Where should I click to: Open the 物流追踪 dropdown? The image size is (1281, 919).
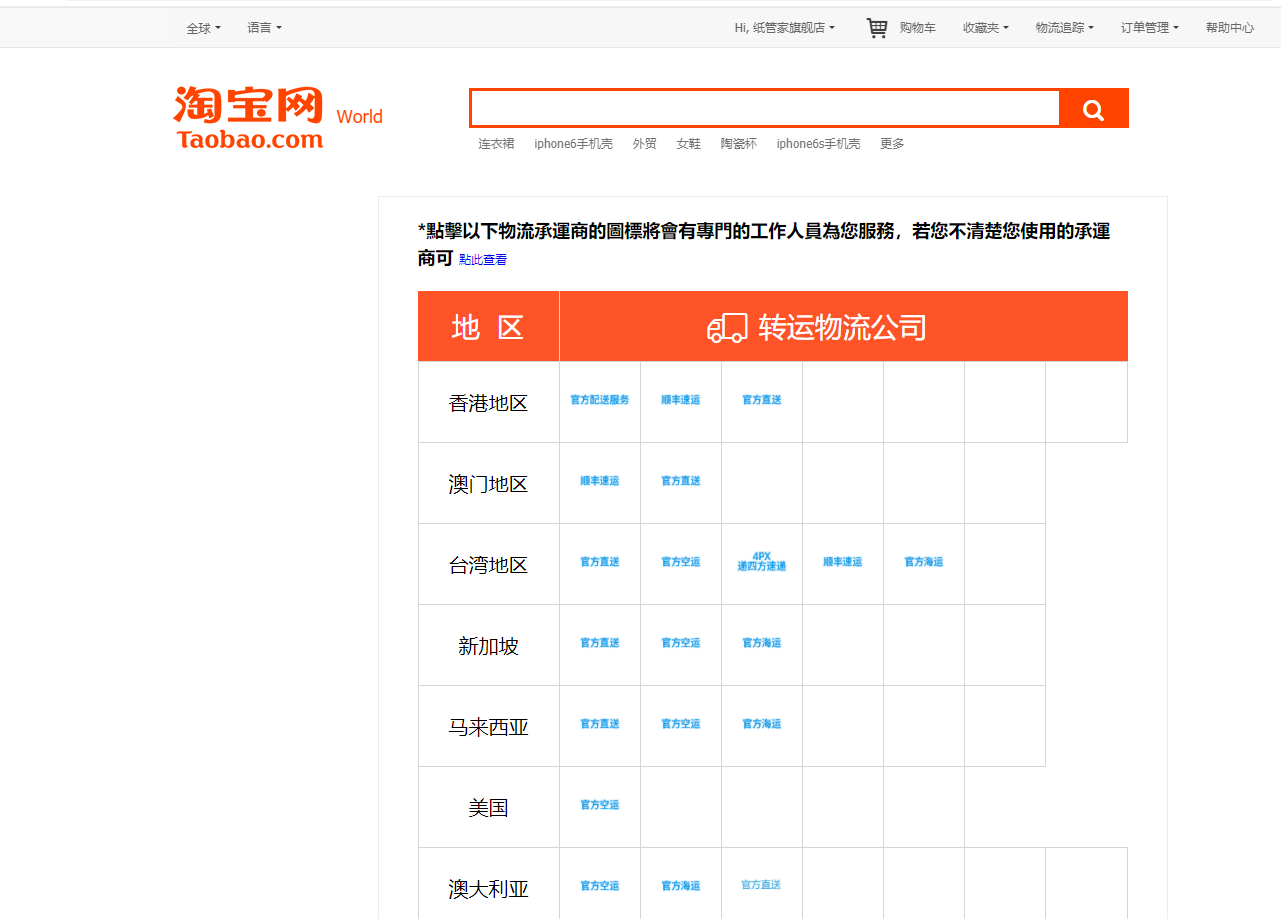tap(1064, 28)
